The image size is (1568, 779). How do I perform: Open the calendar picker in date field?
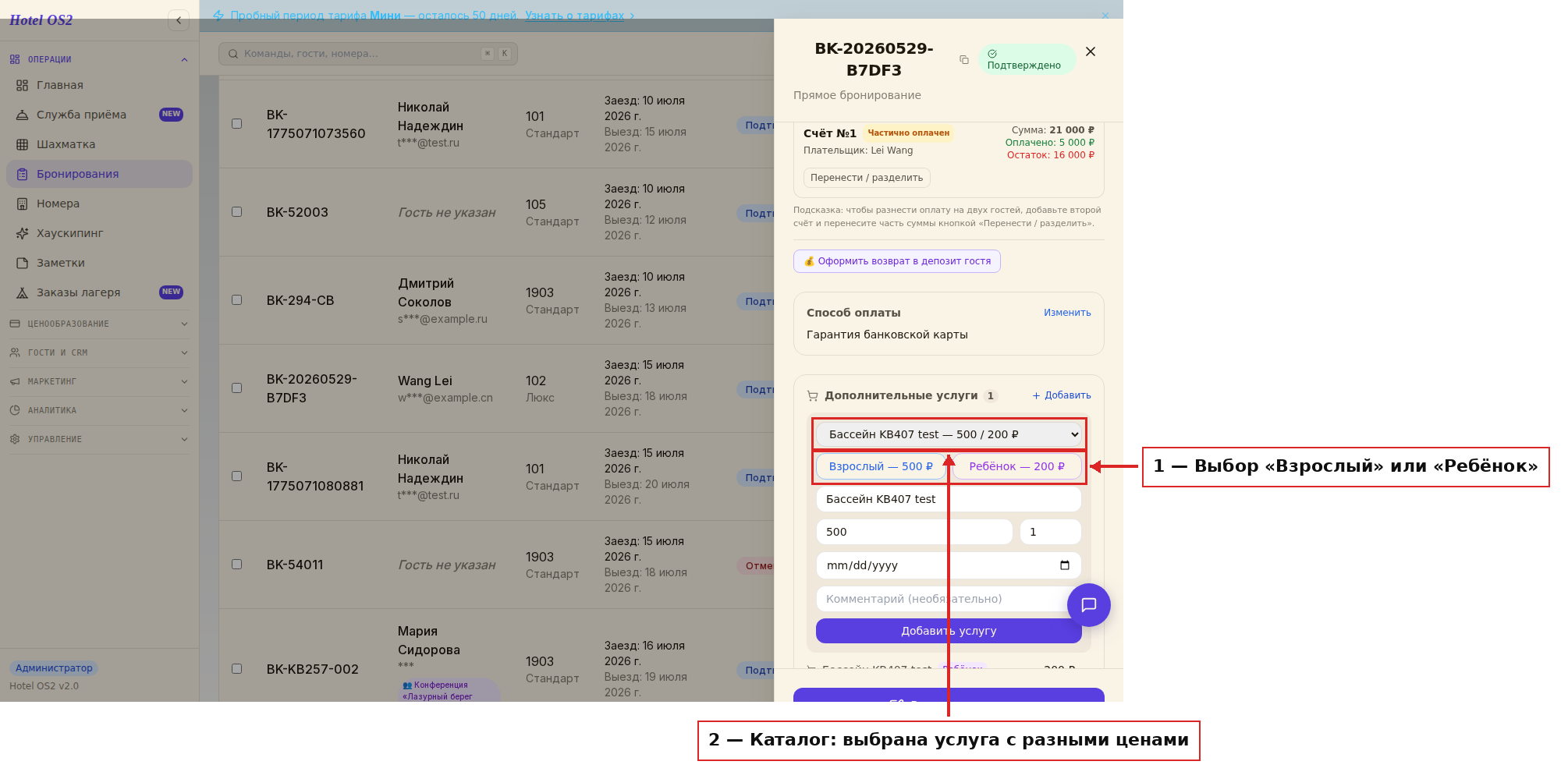point(1065,565)
